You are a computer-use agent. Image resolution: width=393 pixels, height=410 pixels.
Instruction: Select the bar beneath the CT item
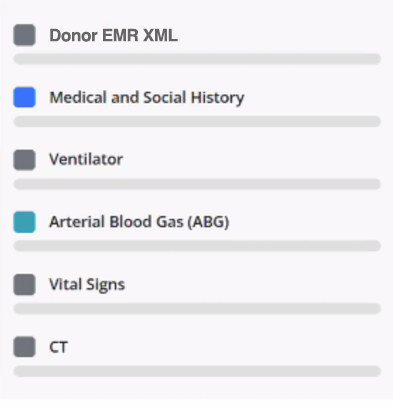tap(197, 371)
